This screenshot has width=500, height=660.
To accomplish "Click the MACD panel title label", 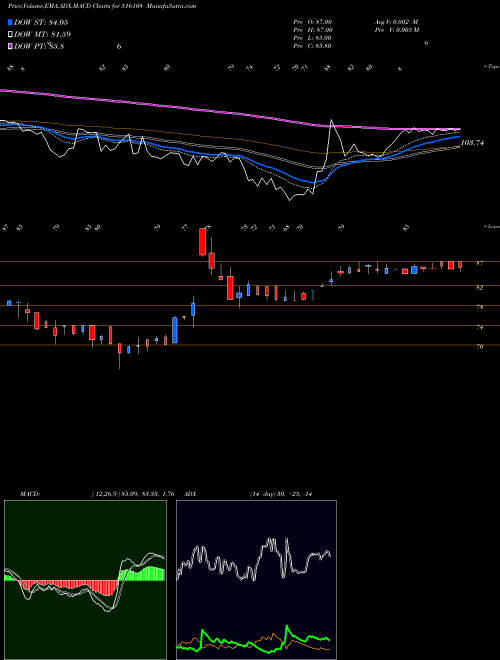I will tap(29, 494).
